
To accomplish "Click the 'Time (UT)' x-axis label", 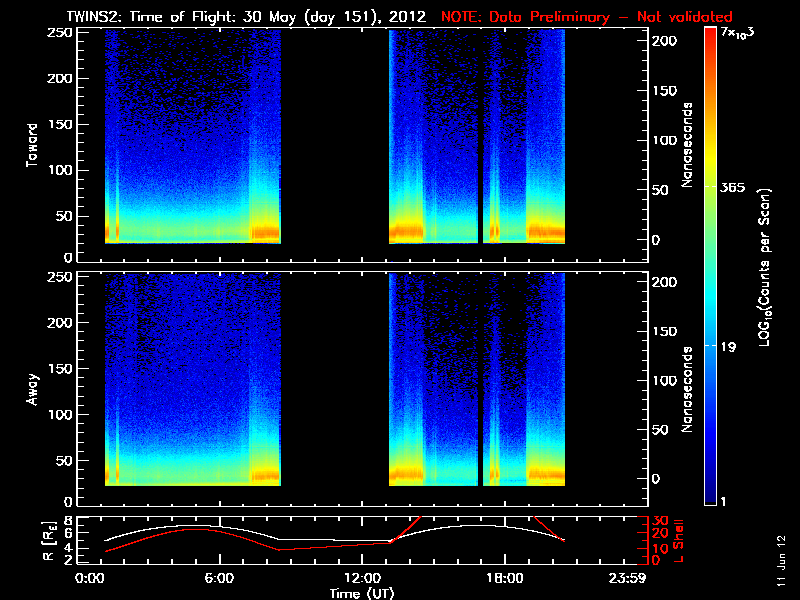I will pyautogui.click(x=365, y=593).
